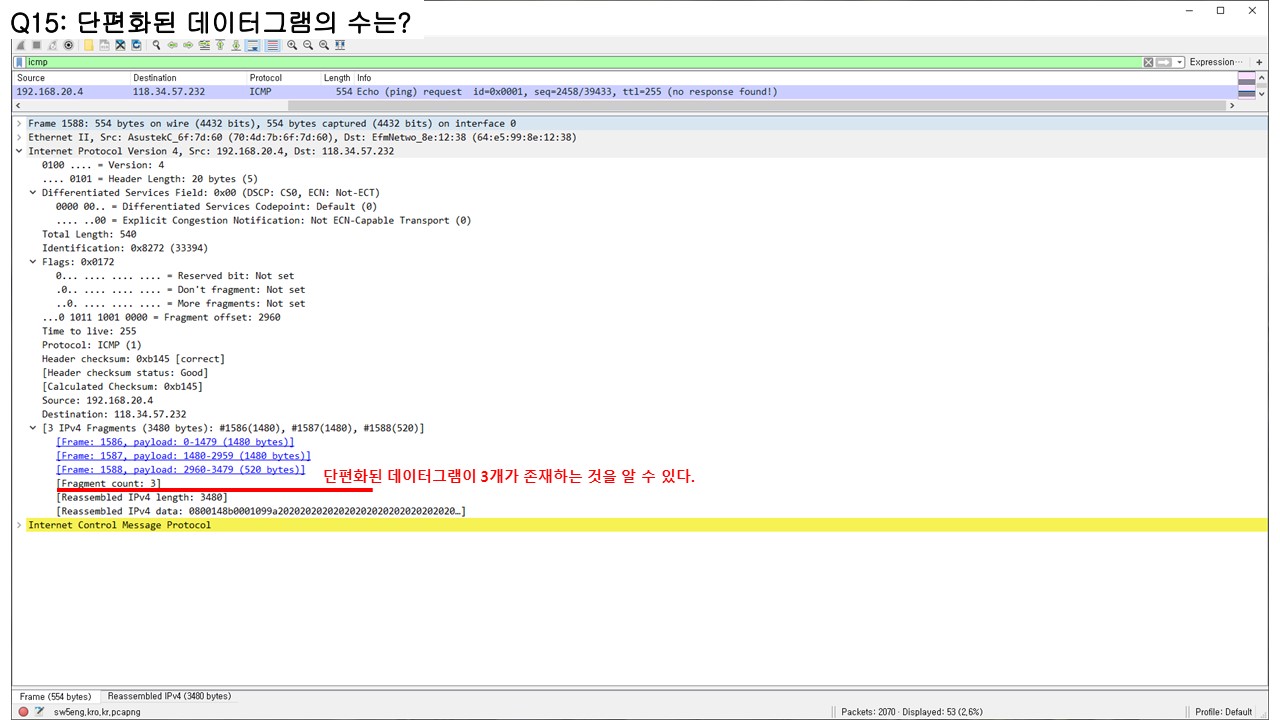Close the capture file icon
Screen dimensions: 1280x720
[x=120, y=45]
